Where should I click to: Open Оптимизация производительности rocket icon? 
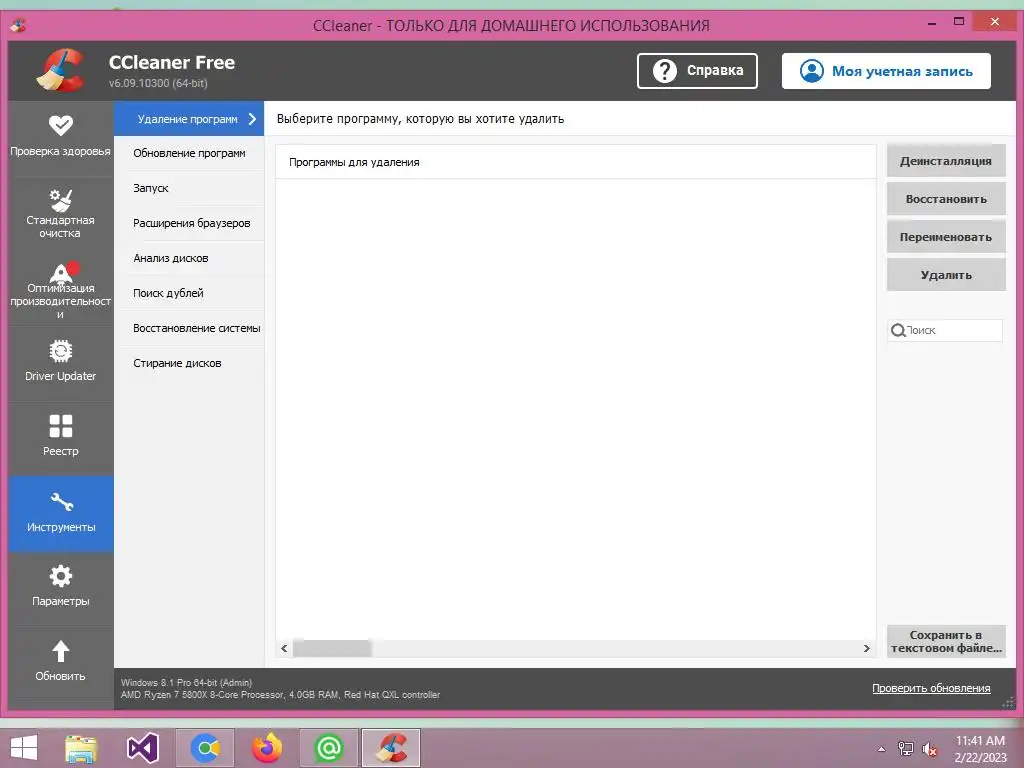63,272
